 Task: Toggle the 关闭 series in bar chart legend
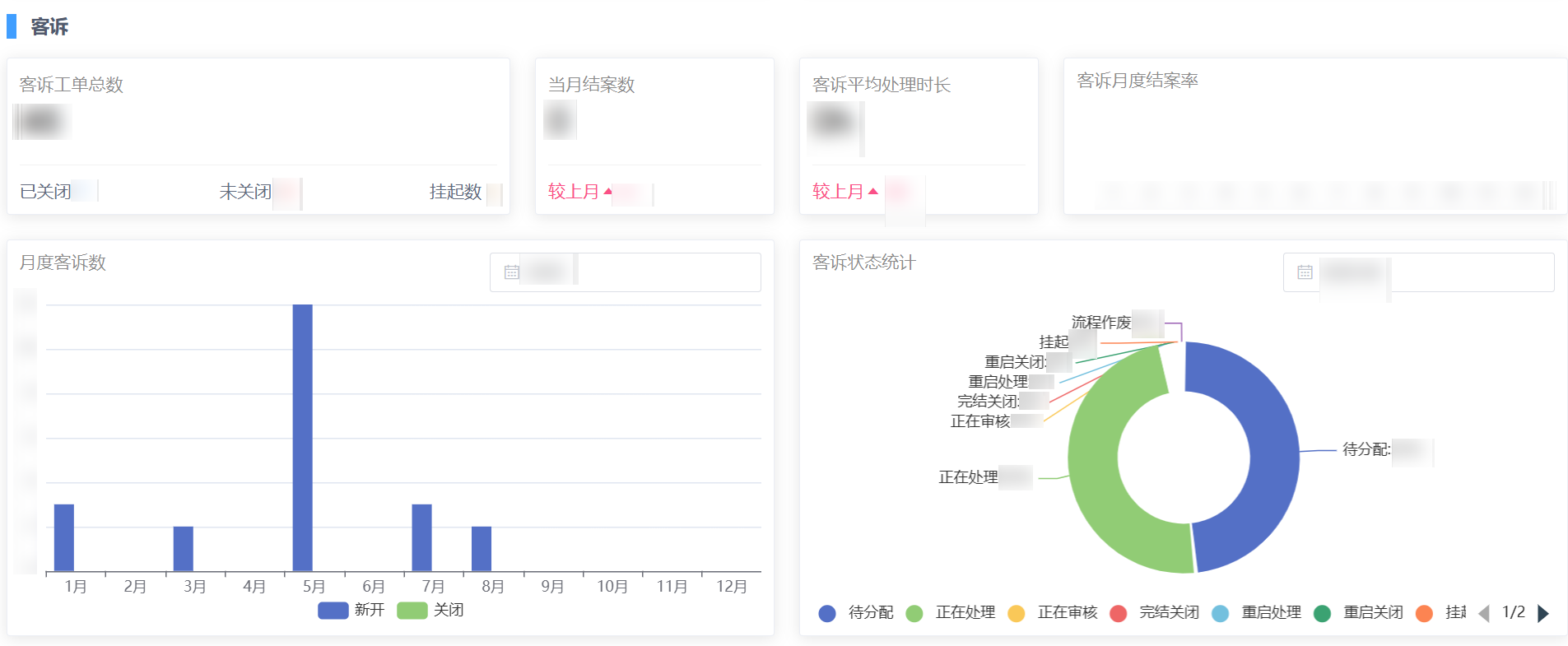(430, 610)
